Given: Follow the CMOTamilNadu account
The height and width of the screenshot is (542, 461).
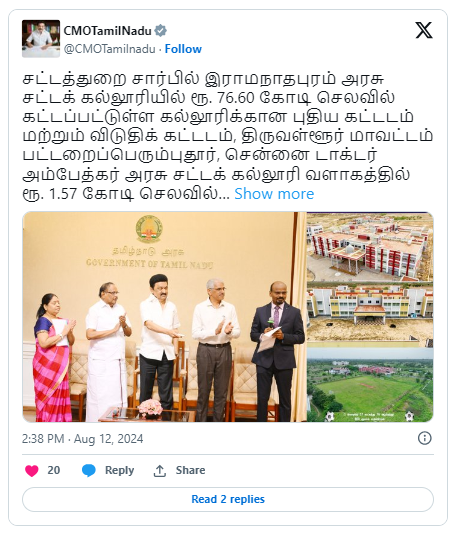Looking at the screenshot, I should click(183, 49).
